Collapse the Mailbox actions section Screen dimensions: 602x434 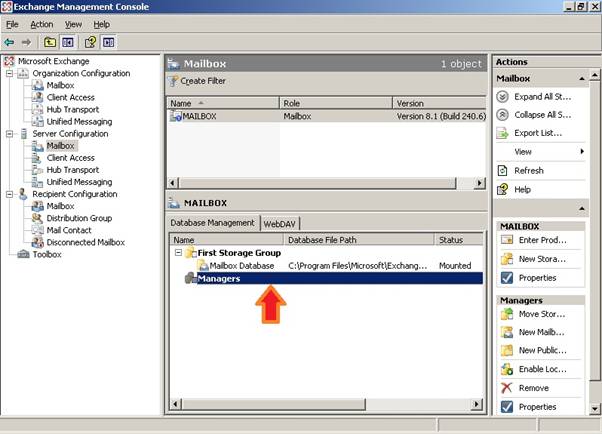(x=582, y=78)
